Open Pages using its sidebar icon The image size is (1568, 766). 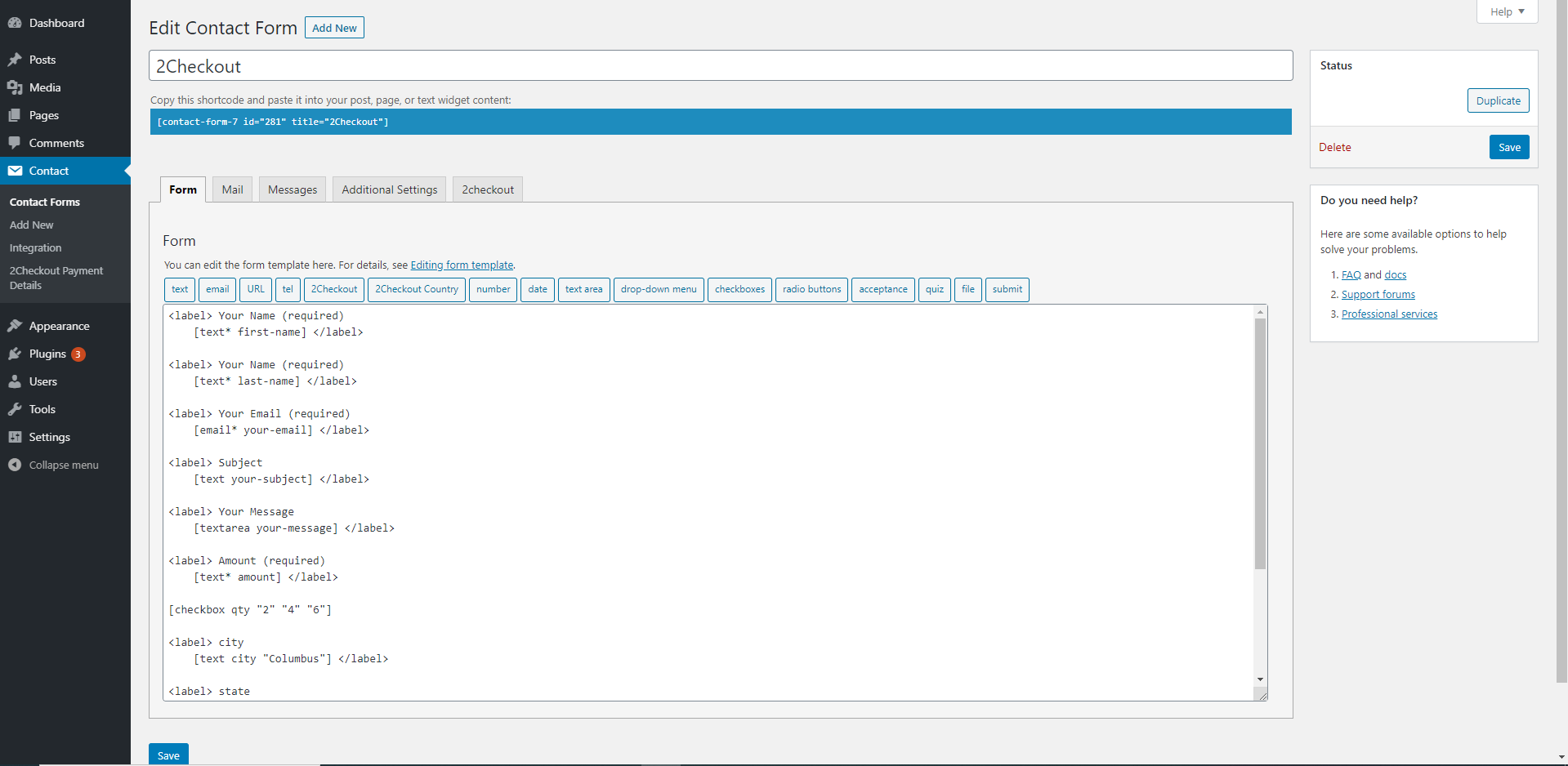pyautogui.click(x=15, y=115)
